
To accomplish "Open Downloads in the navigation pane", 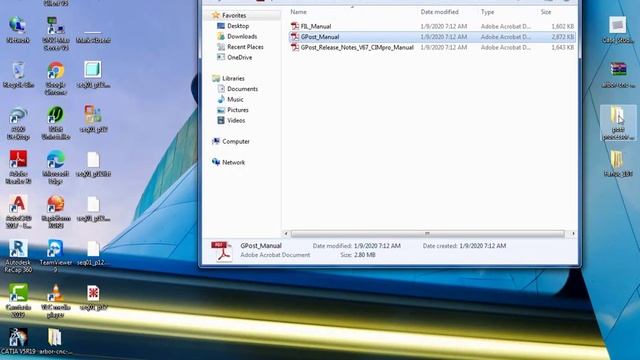I will click(242, 36).
